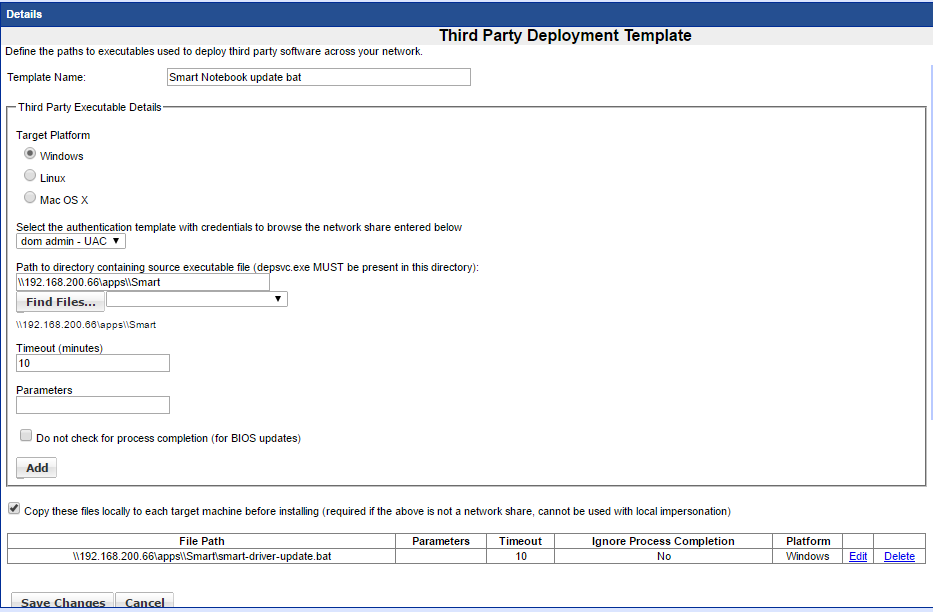Click the source directory path field
The image size is (933, 612).
[x=143, y=283]
